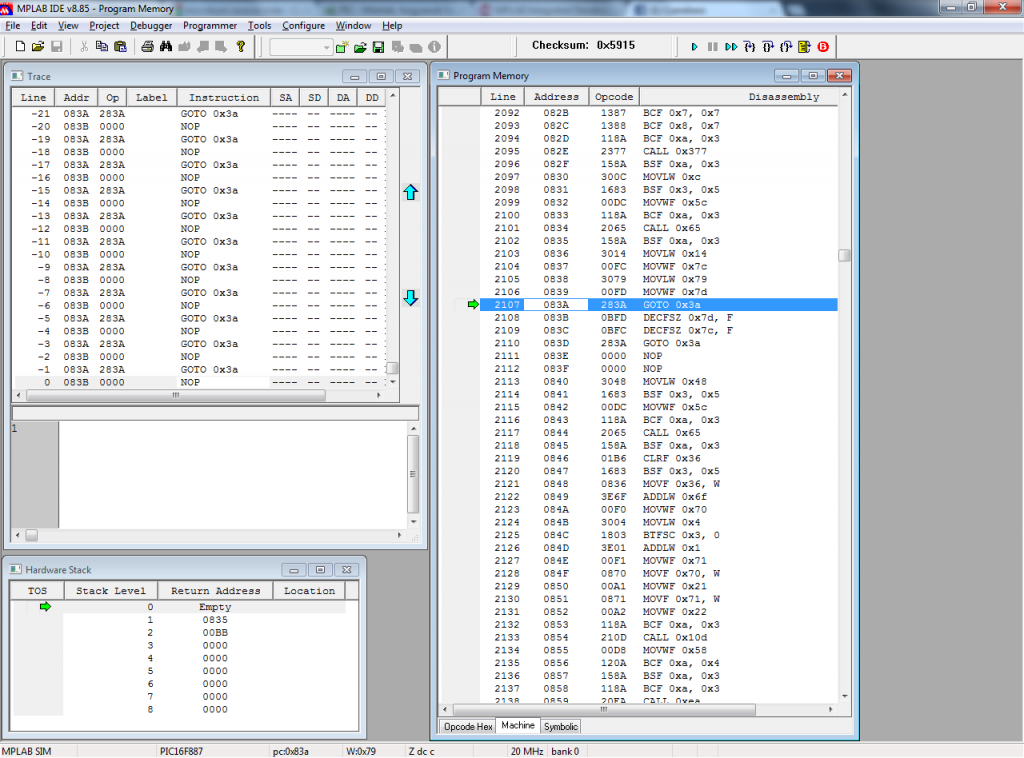Image resolution: width=1024 pixels, height=758 pixels.
Task: Click the Trace filter input field
Action: 215,413
